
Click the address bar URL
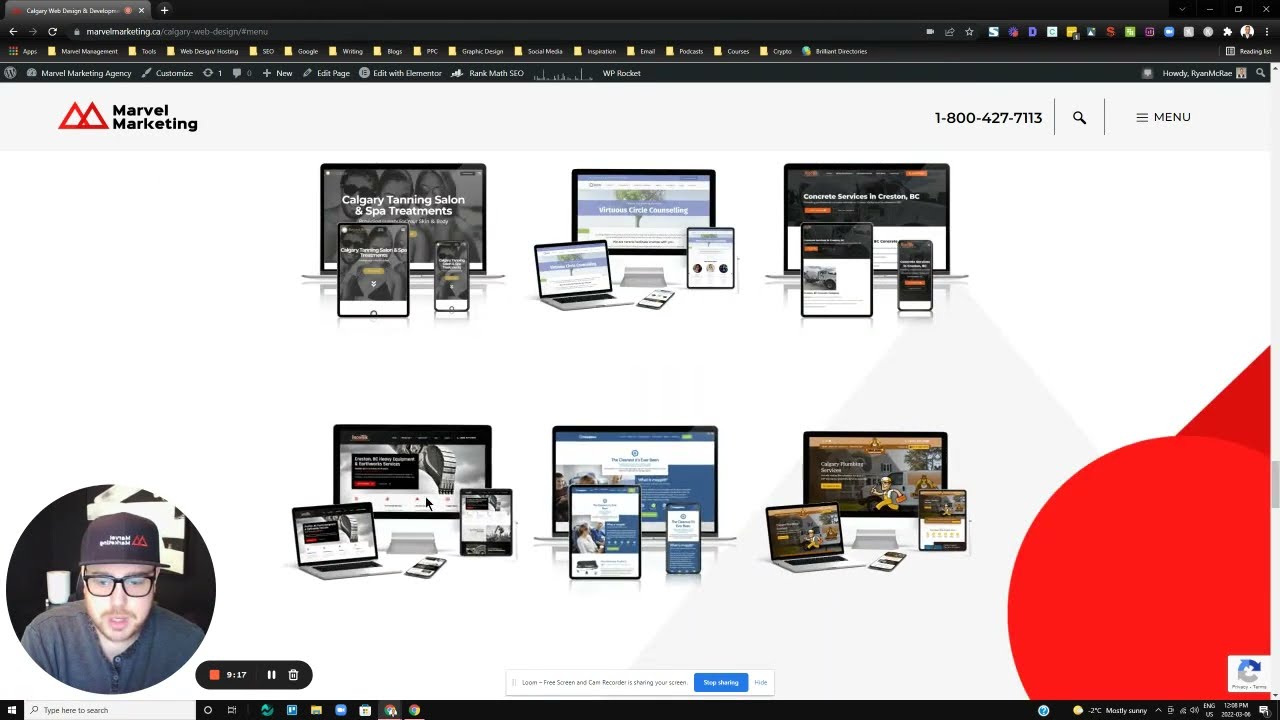(177, 31)
